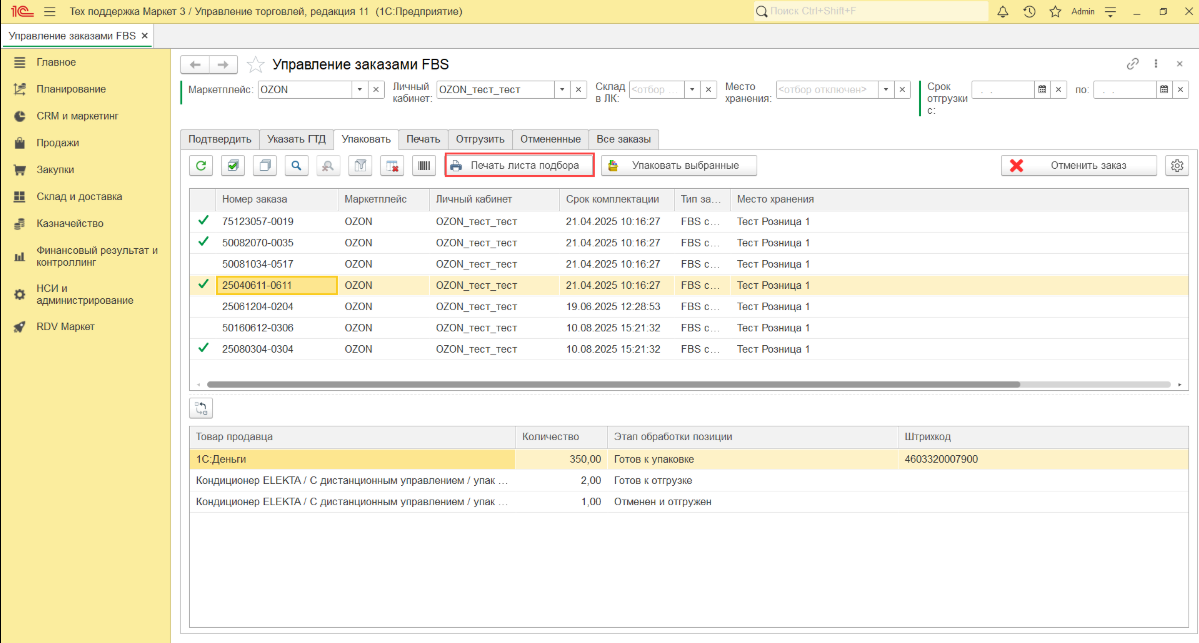Viewport: 1199px width, 643px height.
Task: Copy link to page using chain icon
Action: (x=1133, y=63)
